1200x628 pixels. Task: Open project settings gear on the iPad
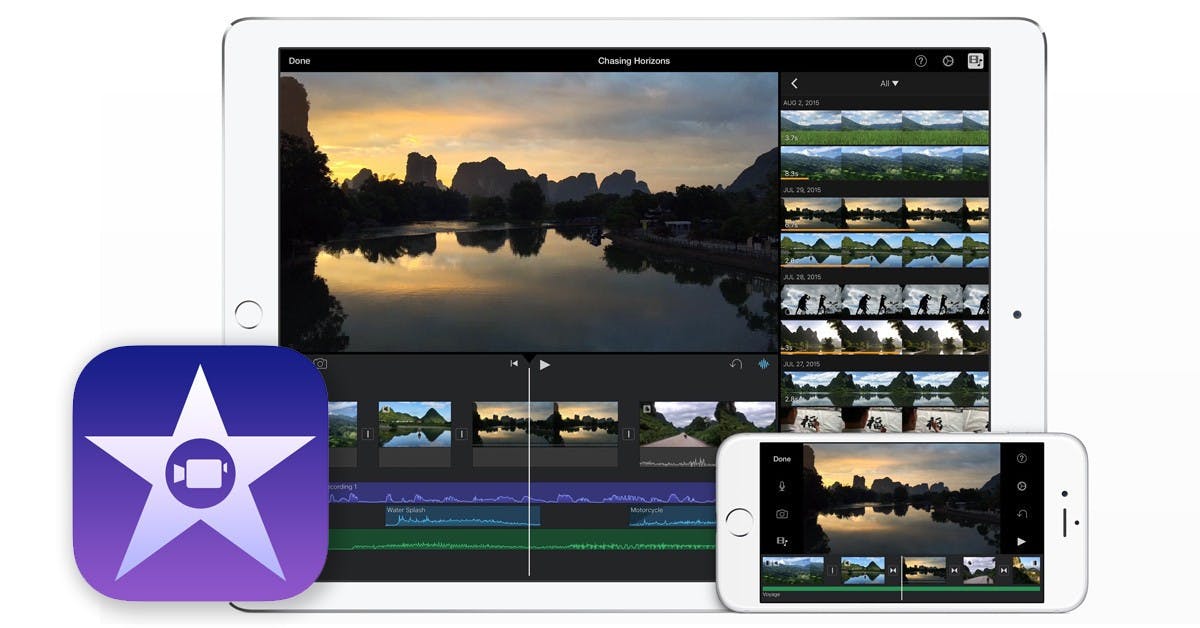(x=948, y=61)
